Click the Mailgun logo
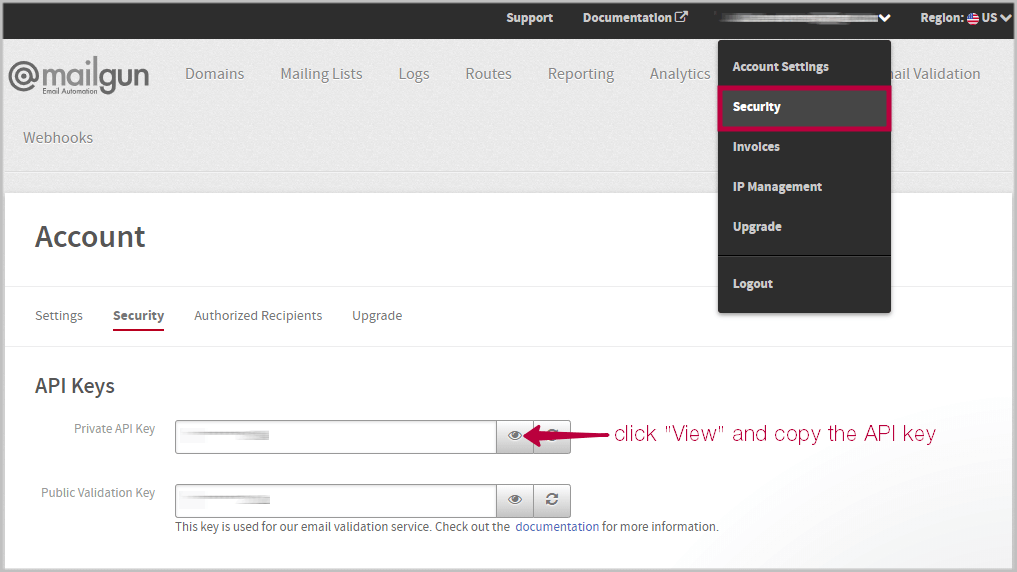1017x572 pixels. coord(78,76)
